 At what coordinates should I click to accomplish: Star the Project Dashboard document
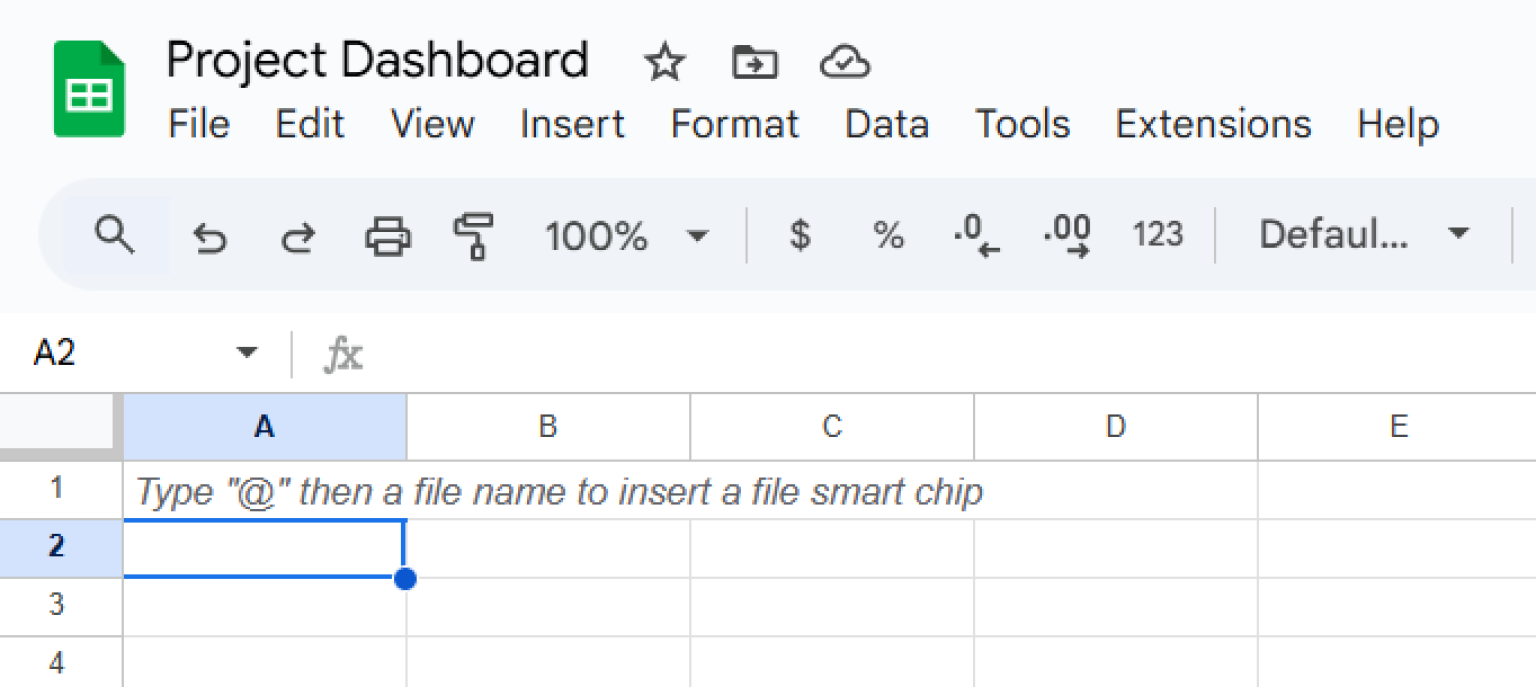(664, 64)
